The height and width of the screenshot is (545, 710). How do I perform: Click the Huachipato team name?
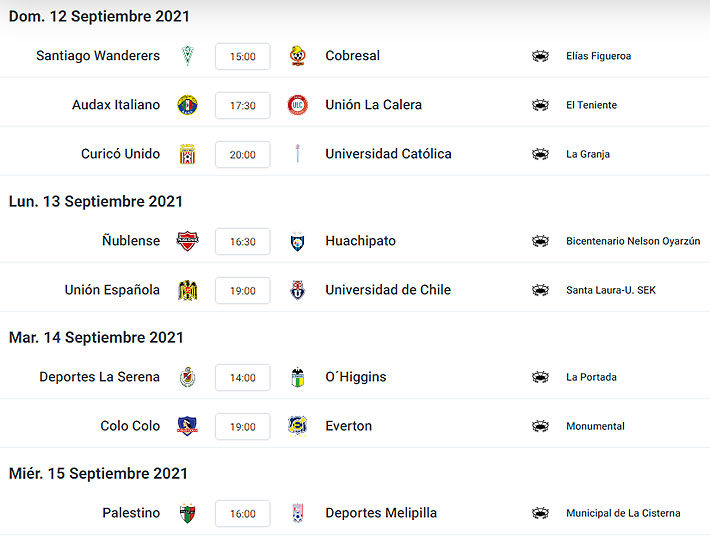pyautogui.click(x=360, y=241)
